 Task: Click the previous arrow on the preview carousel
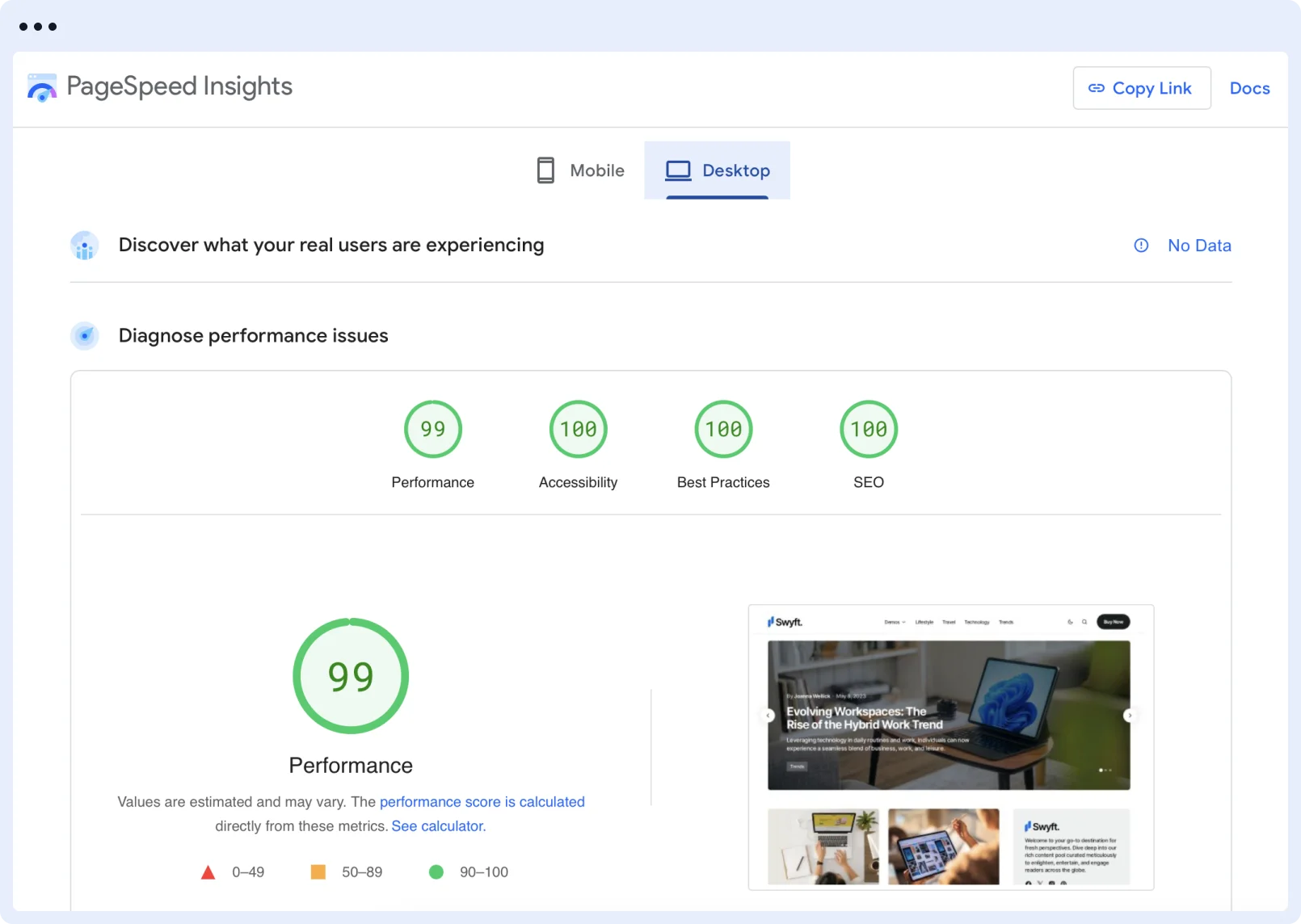click(768, 715)
